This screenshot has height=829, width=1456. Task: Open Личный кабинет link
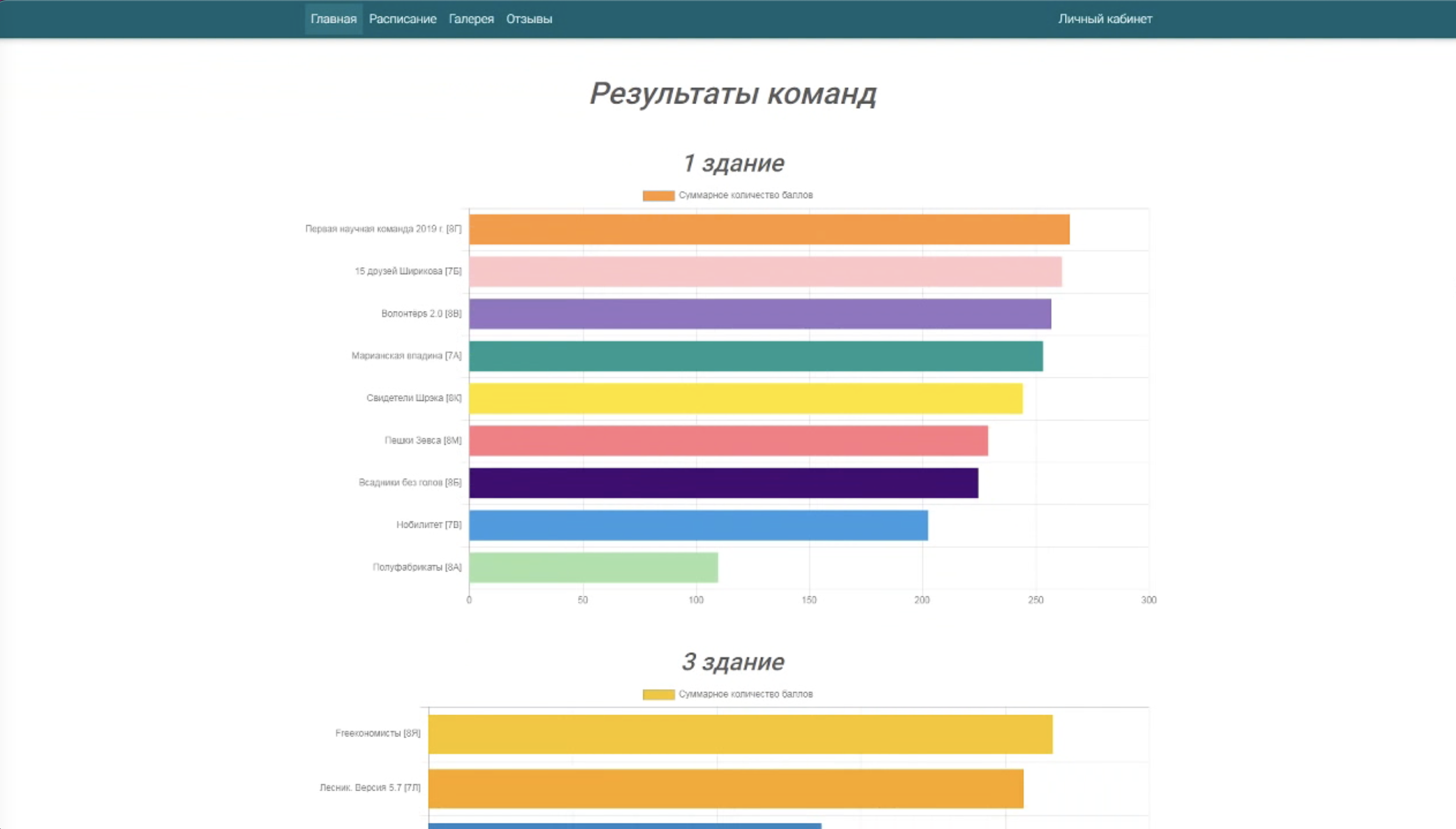tap(1105, 19)
